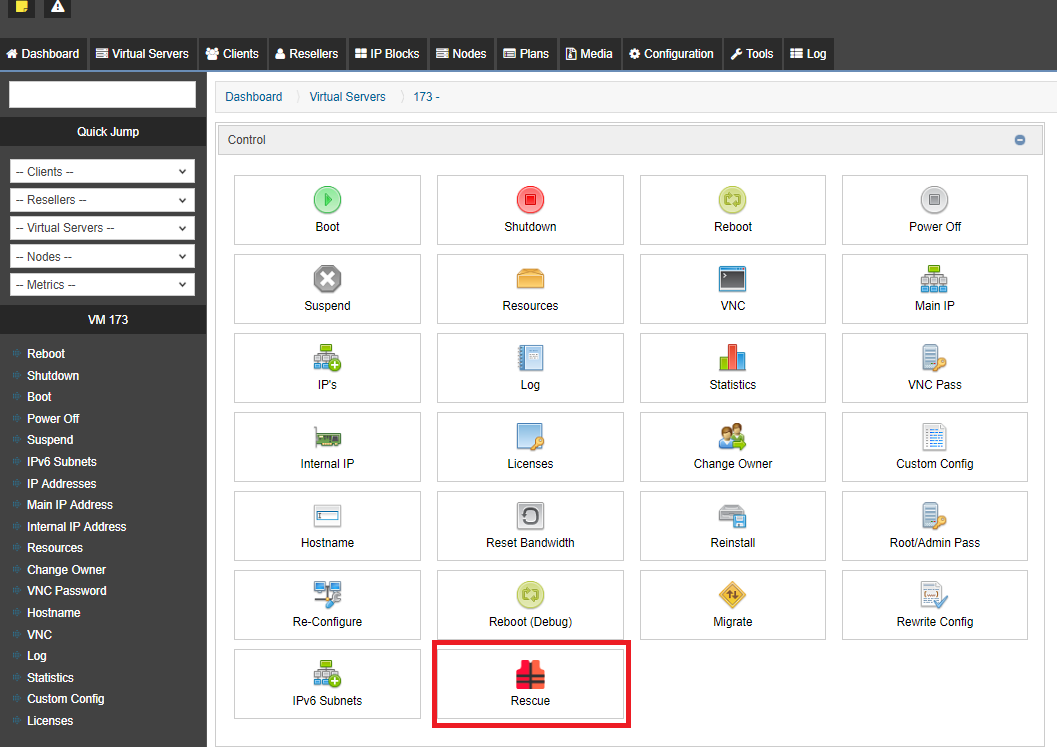Switch to the IP Blocks tab
Screen dimensions: 1057x747
[x=386, y=54]
